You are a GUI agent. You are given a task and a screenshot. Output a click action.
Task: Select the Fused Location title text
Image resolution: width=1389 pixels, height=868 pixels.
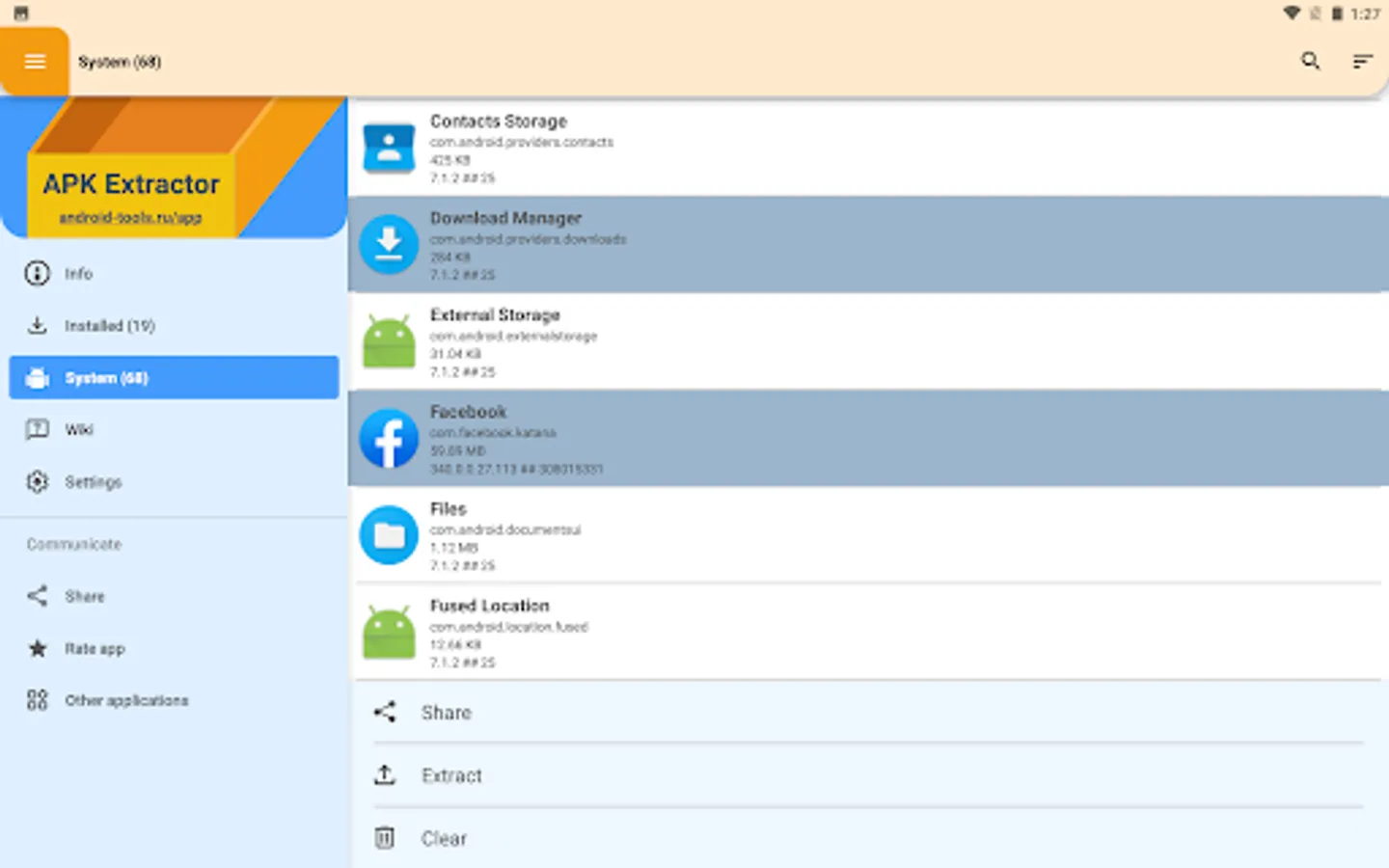490,606
